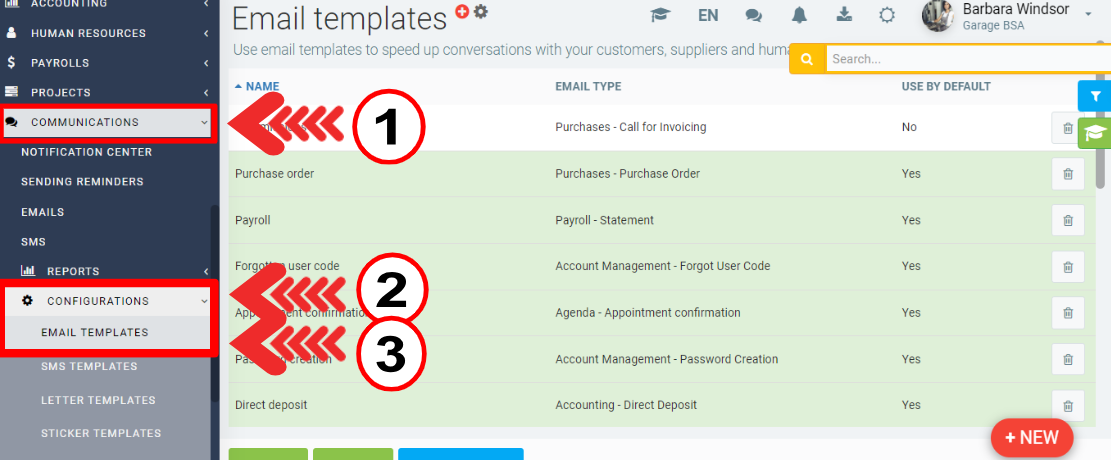Open the green graduation cap help tab
This screenshot has height=460, width=1111.
(x=1095, y=133)
